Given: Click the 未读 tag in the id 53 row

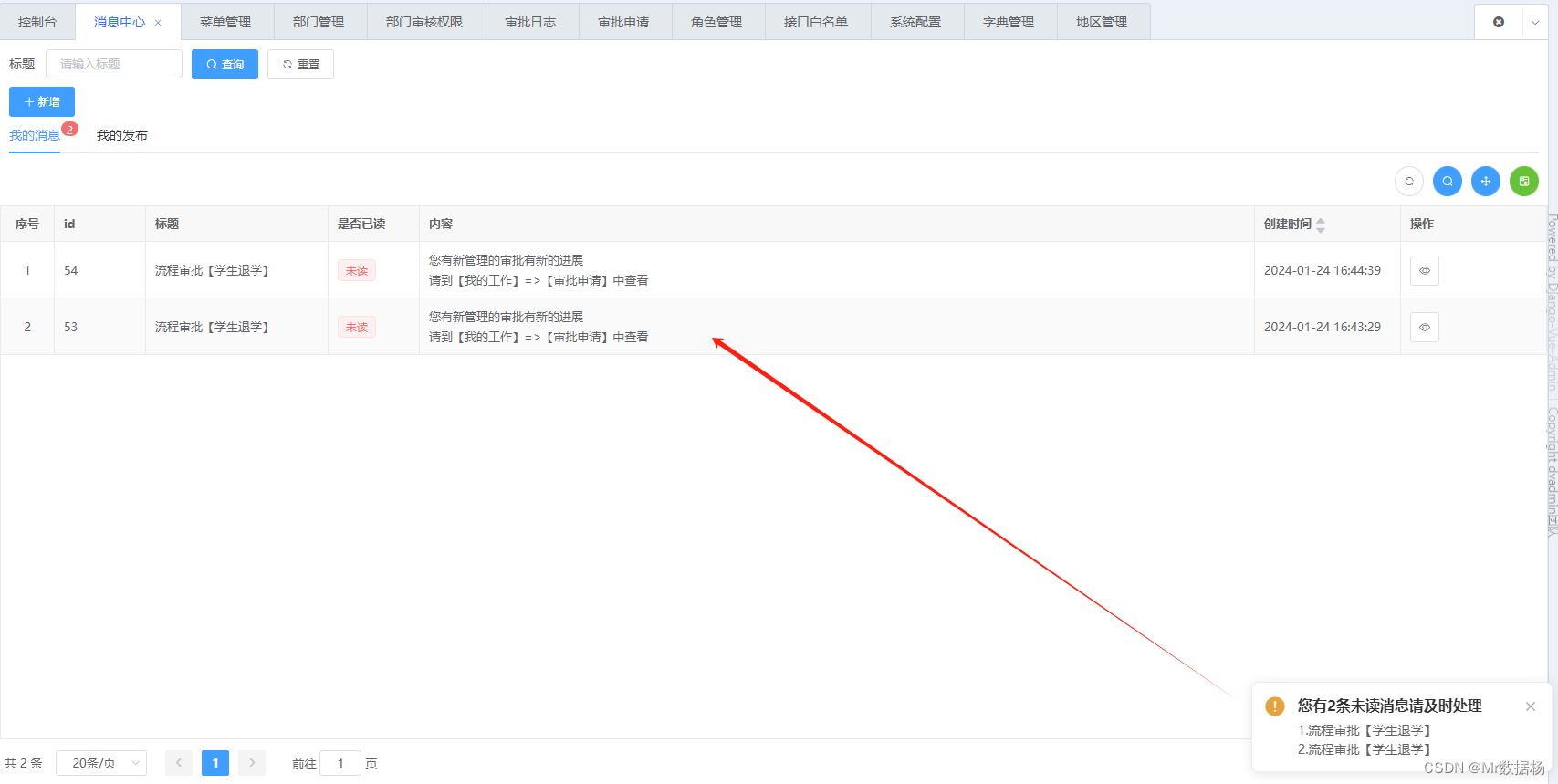Looking at the screenshot, I should click(x=357, y=327).
